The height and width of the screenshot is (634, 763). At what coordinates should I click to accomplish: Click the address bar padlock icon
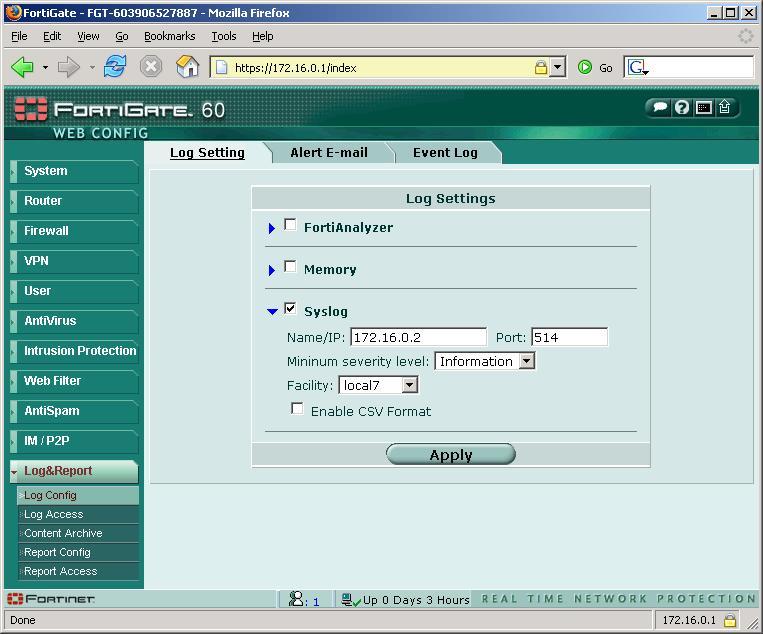(541, 67)
